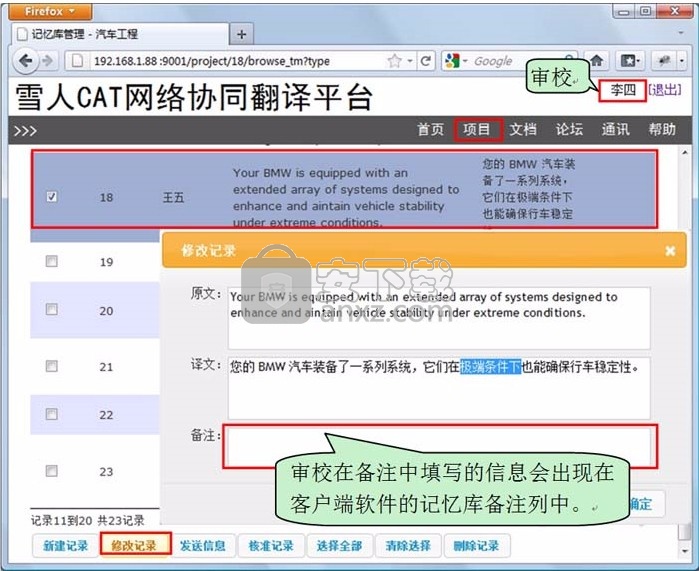This screenshot has height=571, width=699.
Task: Click the record number 18 cell
Action: [106, 197]
